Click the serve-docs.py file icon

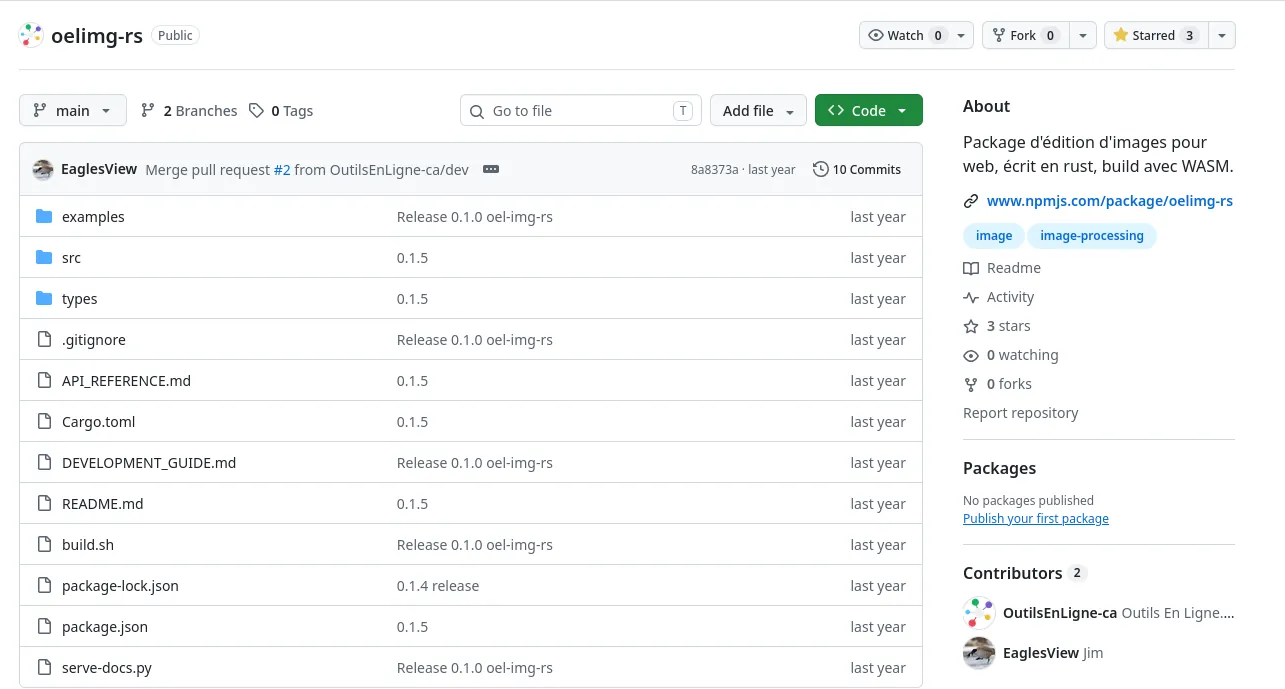pos(44,668)
